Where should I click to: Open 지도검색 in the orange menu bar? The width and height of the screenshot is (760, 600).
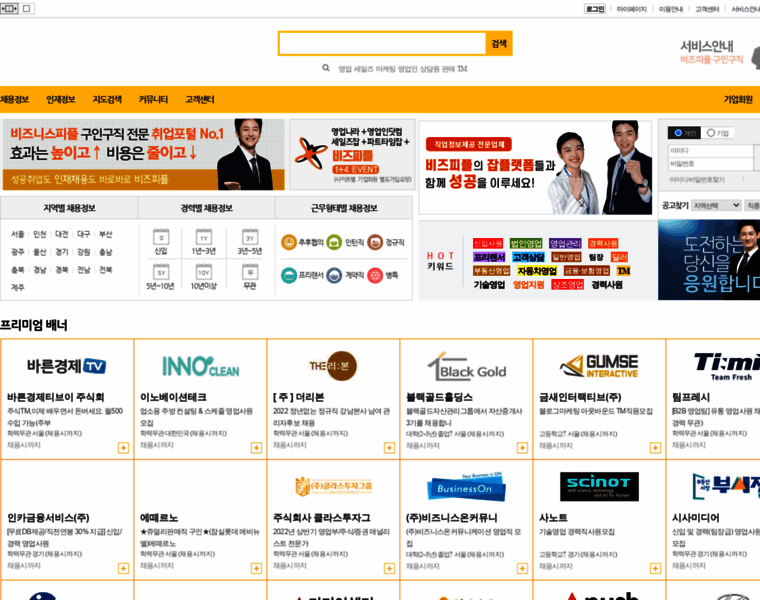pyautogui.click(x=107, y=99)
